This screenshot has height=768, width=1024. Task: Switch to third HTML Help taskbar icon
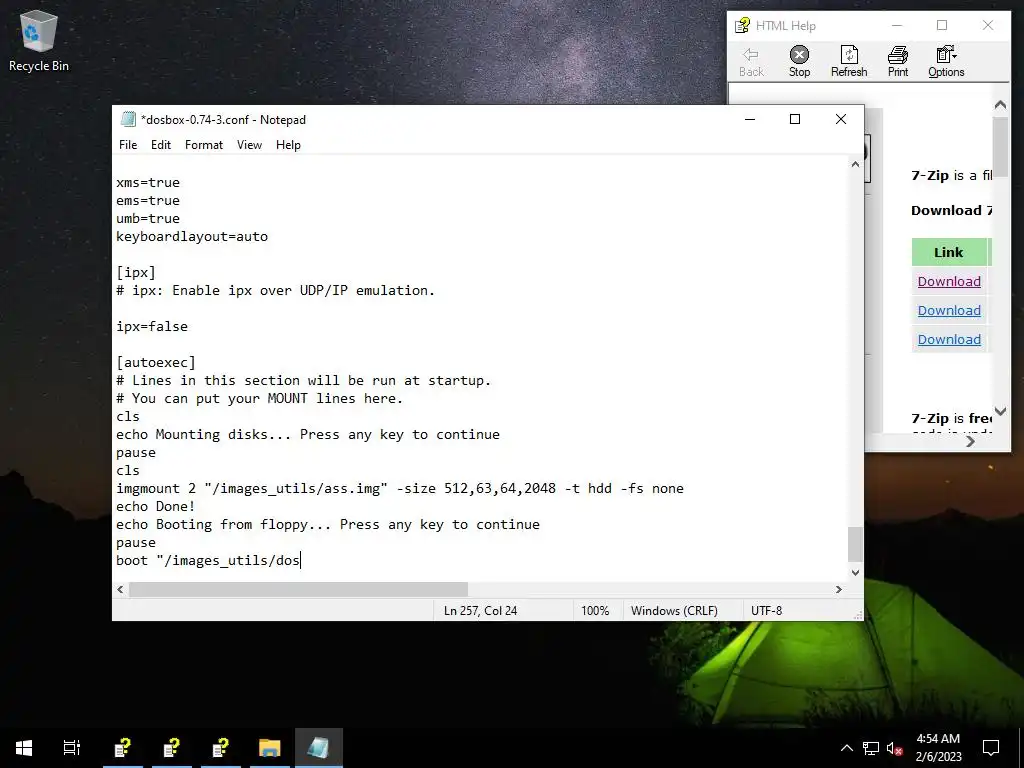[221, 748]
